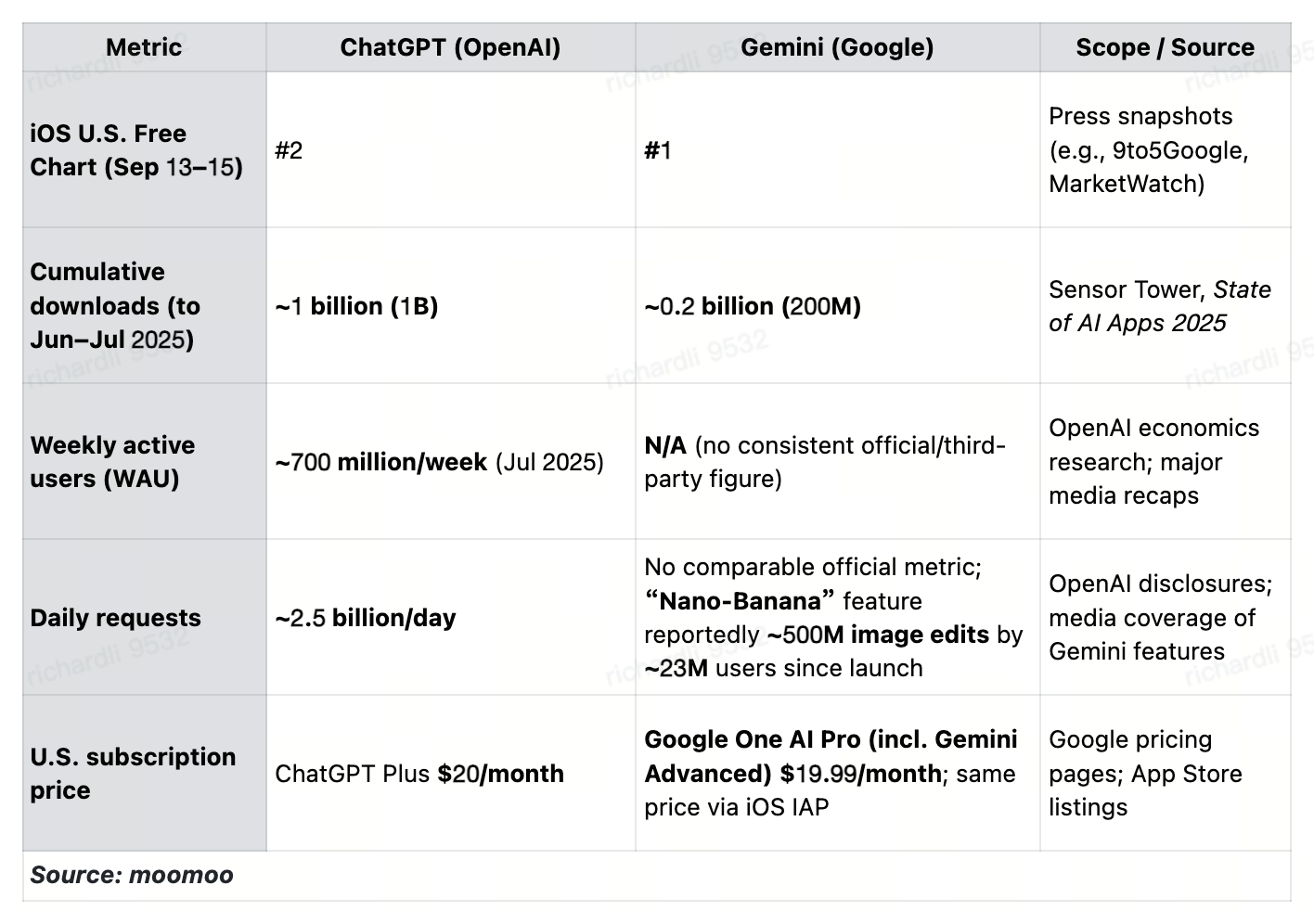Click the #1 ranking cell for Gemini
The width and height of the screenshot is (1314, 924).
point(658,150)
